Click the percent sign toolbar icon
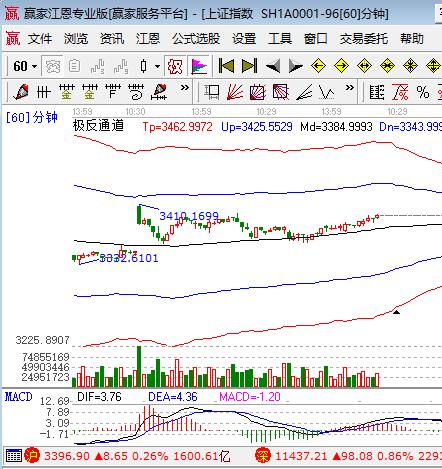Screen dimensions: 442x469 tap(423, 92)
